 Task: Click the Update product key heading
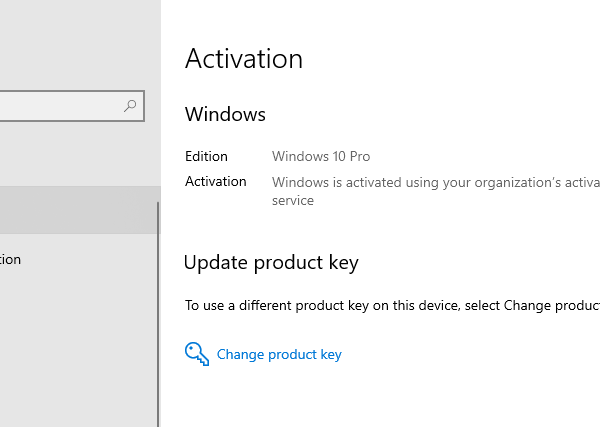pyautogui.click(x=271, y=263)
